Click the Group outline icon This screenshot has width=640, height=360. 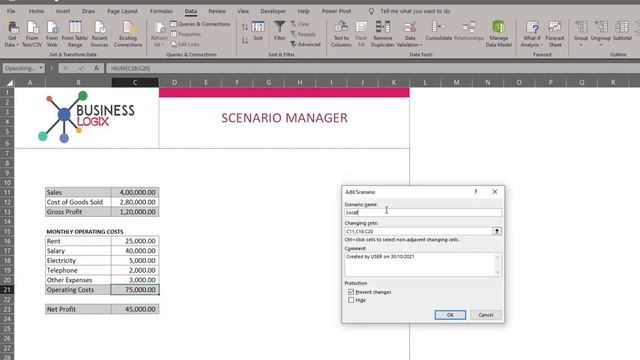click(x=581, y=27)
